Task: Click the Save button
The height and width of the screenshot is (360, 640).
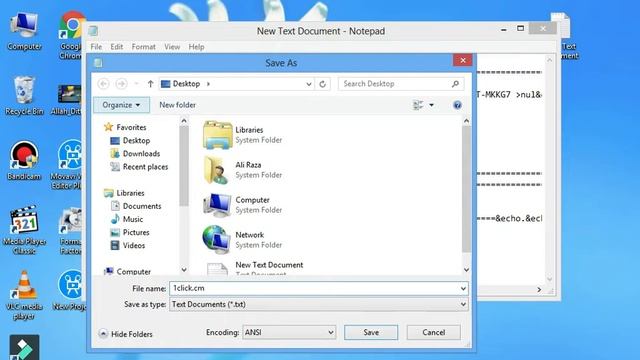Action: (371, 332)
